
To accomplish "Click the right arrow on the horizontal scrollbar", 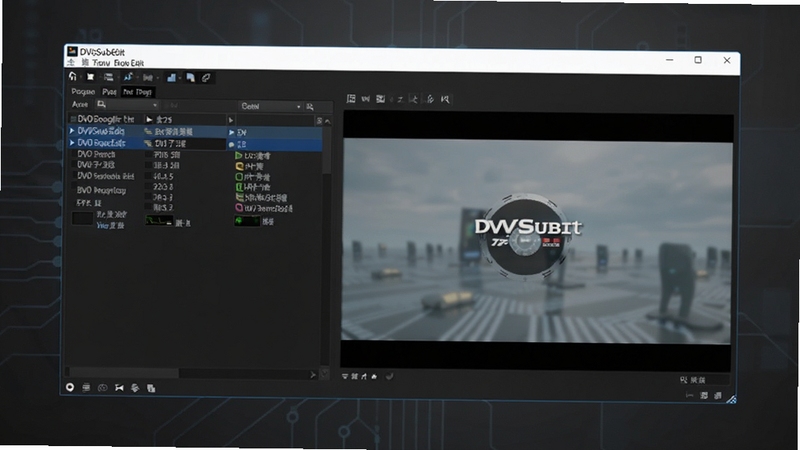I will (313, 374).
